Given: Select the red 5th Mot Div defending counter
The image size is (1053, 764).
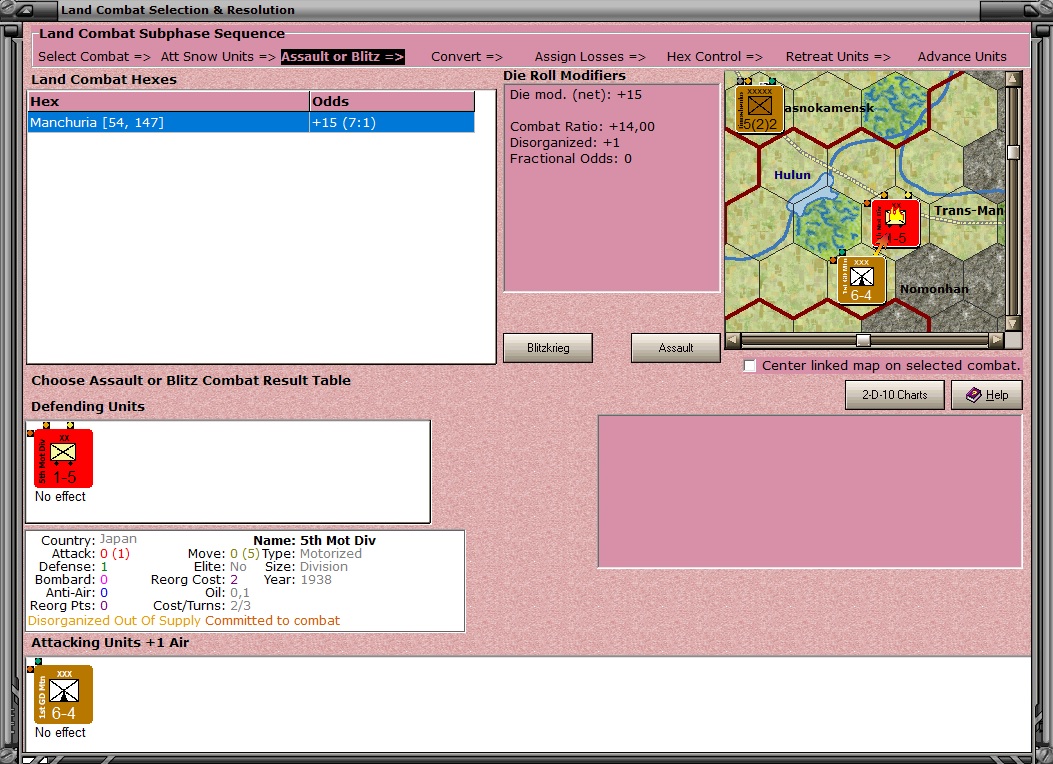Looking at the screenshot, I should tap(62, 457).
